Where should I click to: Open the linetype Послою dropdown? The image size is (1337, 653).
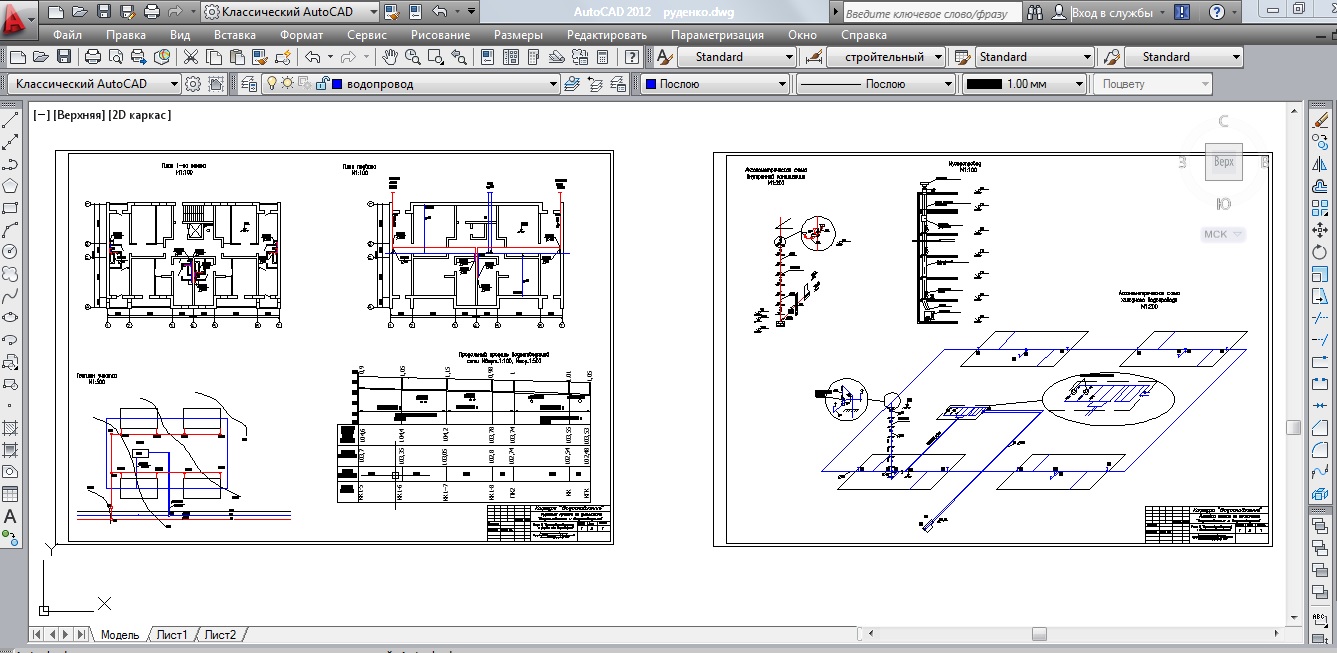tap(876, 84)
